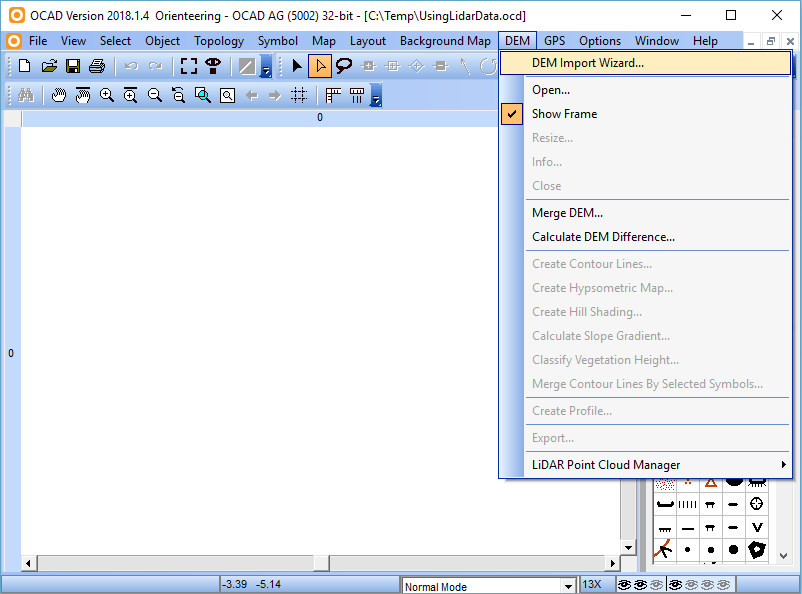
Task: Click the horizontal scrollbar thumb of map view
Action: [321, 563]
